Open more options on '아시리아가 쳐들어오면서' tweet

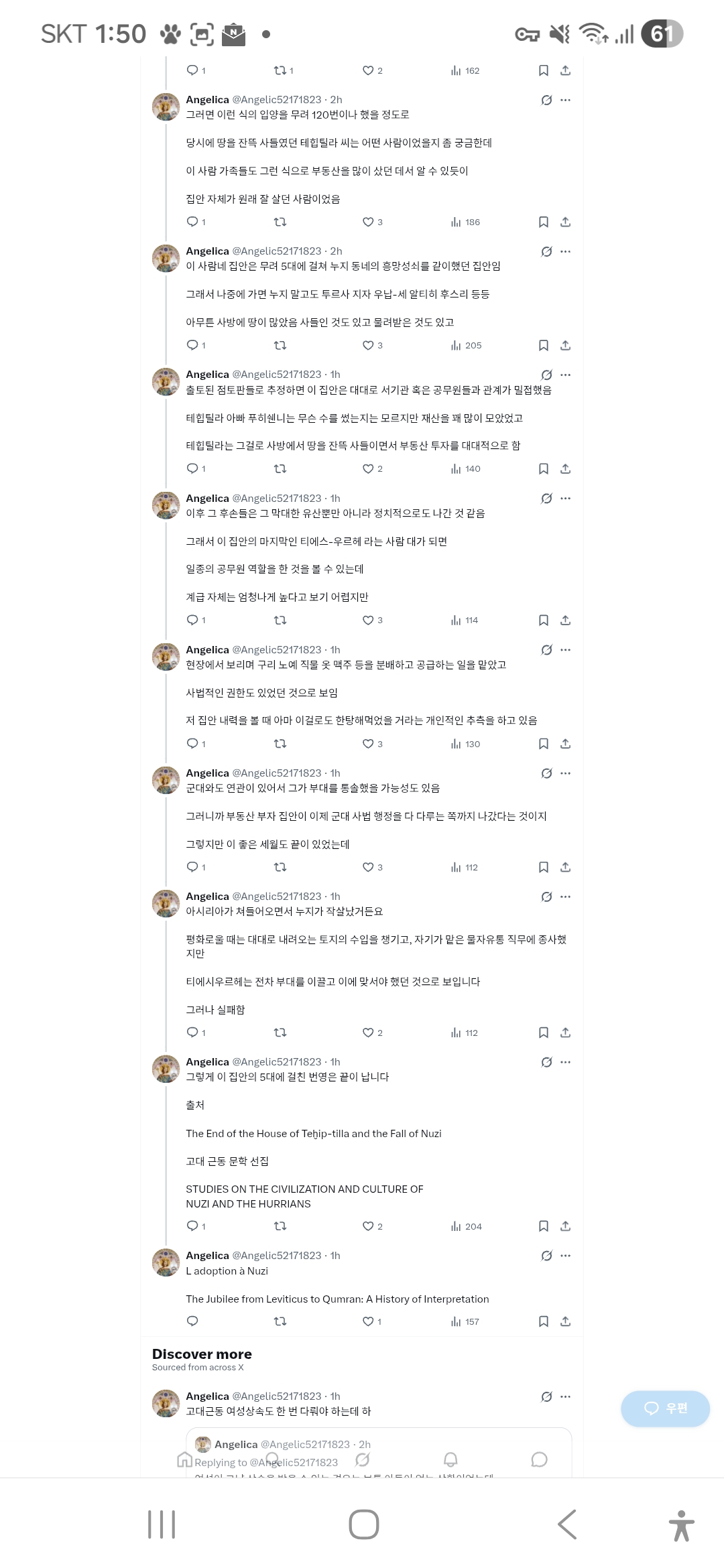[566, 897]
